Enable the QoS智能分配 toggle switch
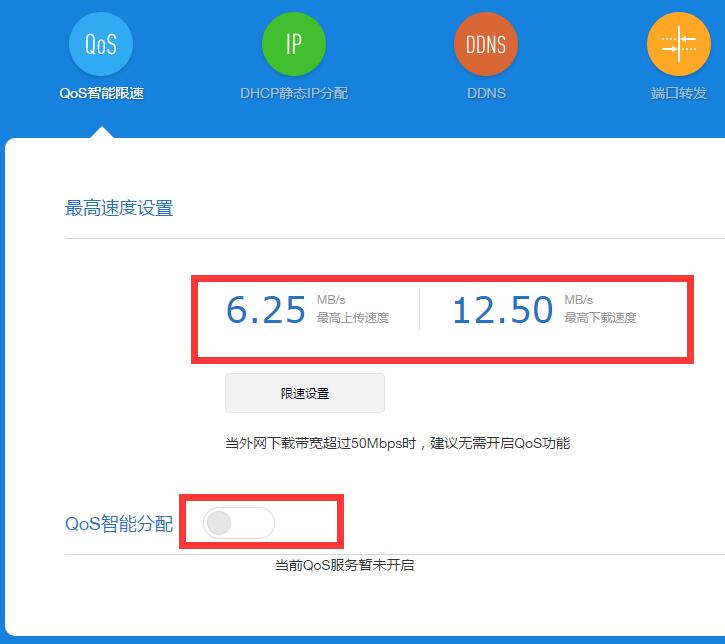Image resolution: width=725 pixels, height=644 pixels. click(x=239, y=523)
